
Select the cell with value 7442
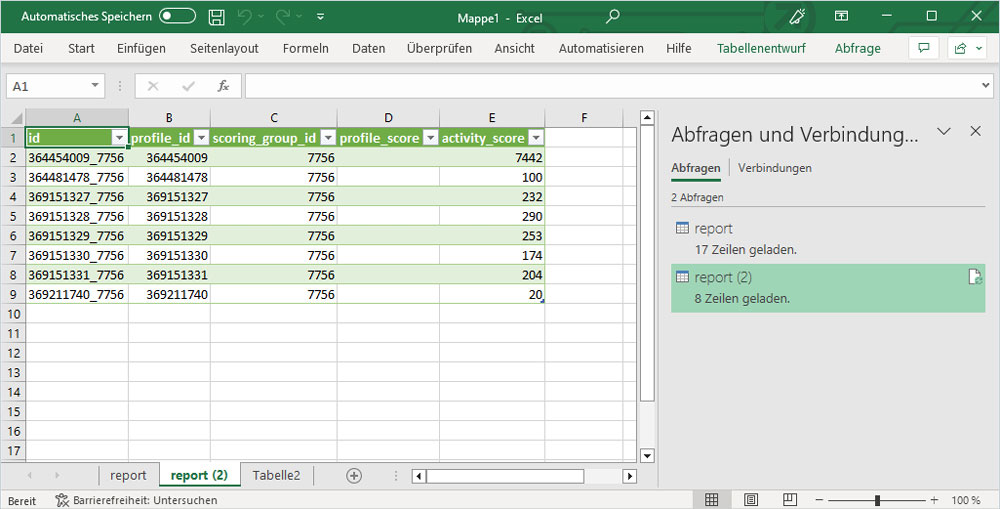click(x=492, y=158)
